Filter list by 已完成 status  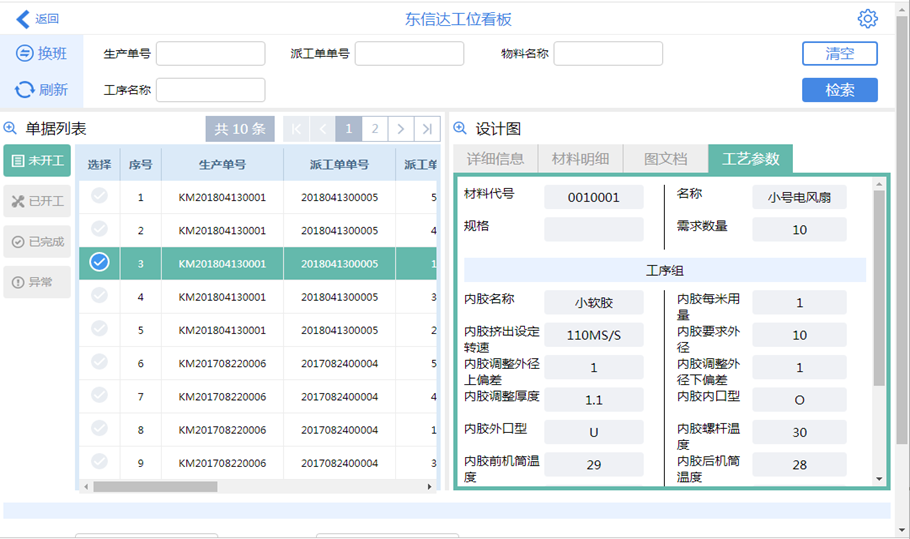38,242
